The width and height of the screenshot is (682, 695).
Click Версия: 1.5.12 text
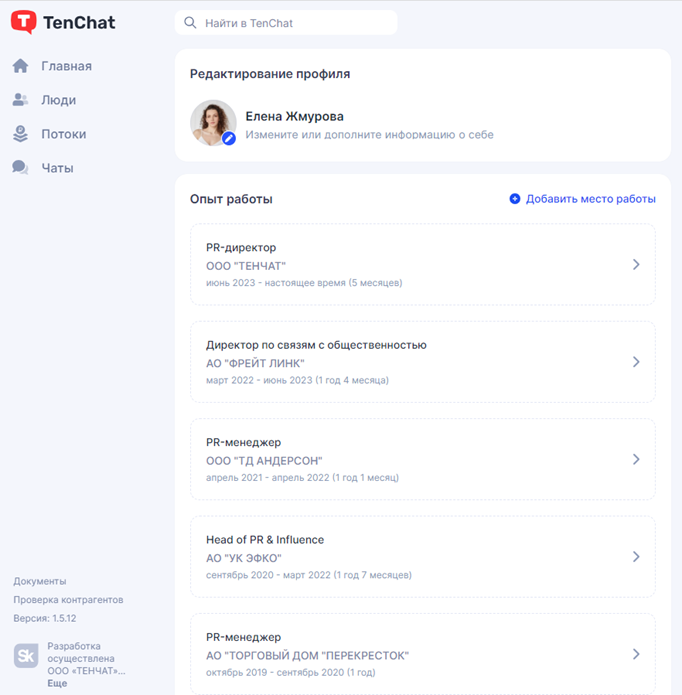pos(45,618)
